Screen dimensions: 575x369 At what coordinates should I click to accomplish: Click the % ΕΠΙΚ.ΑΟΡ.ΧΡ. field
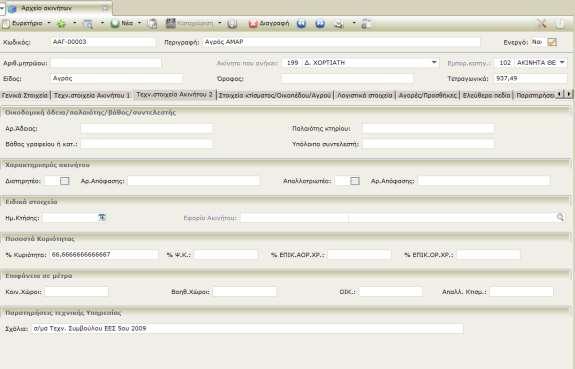pos(359,255)
